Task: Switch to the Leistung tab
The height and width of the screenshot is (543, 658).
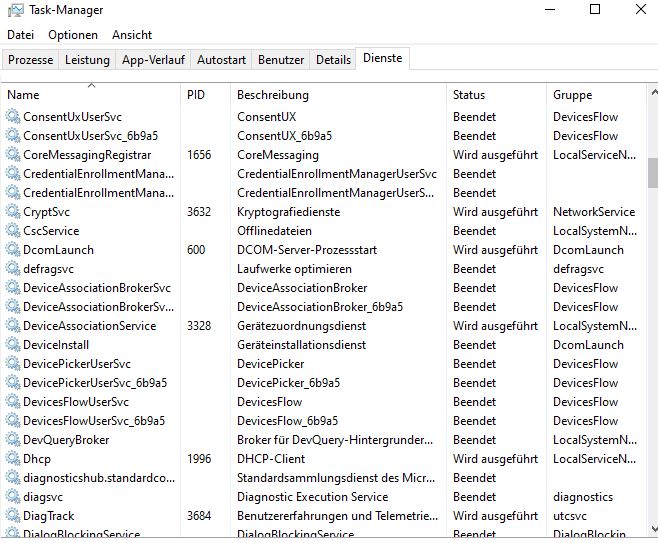Action: click(87, 60)
